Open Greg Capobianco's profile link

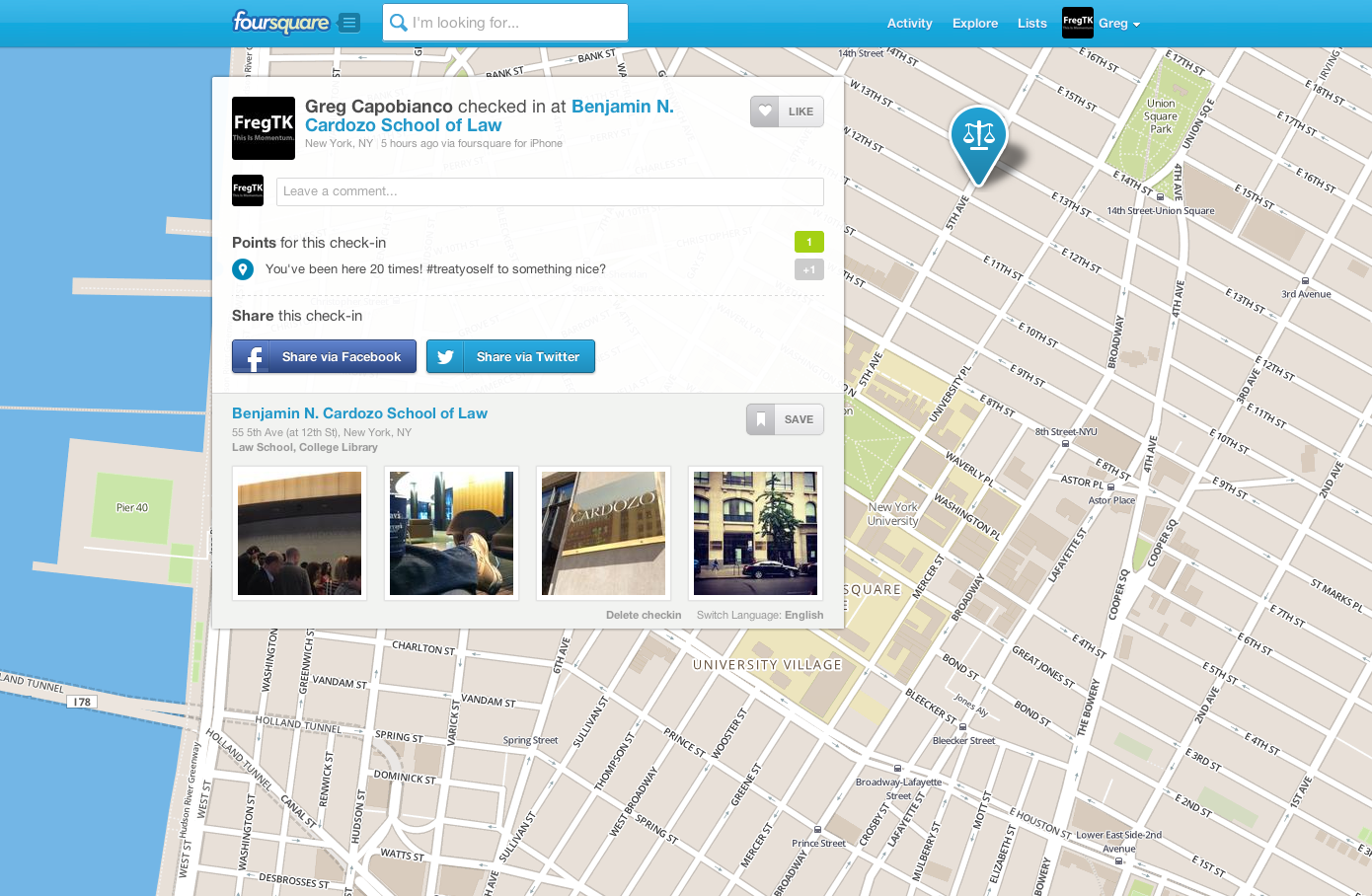pyautogui.click(x=379, y=107)
